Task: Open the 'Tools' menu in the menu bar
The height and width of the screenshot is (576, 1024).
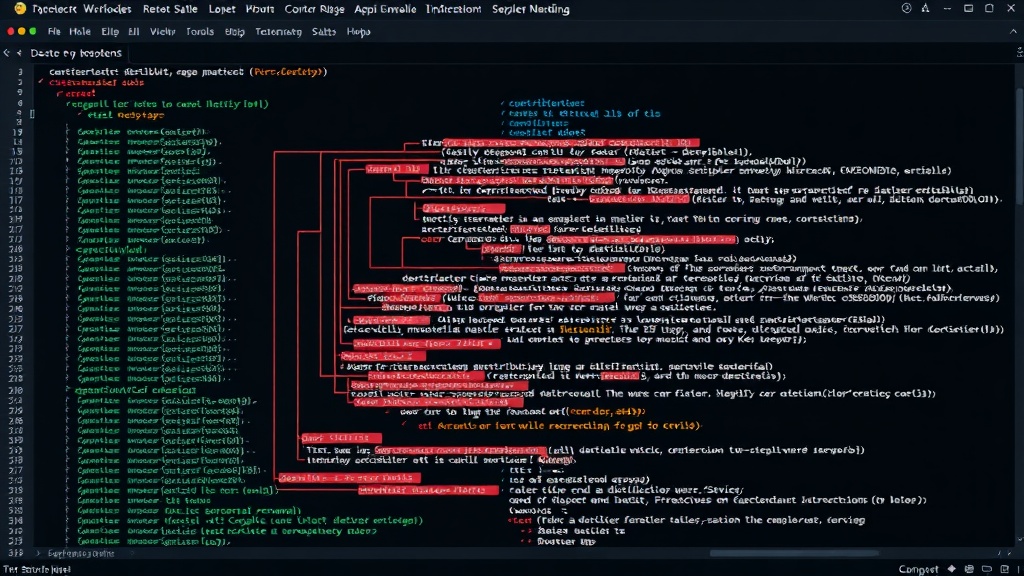Action: [200, 31]
